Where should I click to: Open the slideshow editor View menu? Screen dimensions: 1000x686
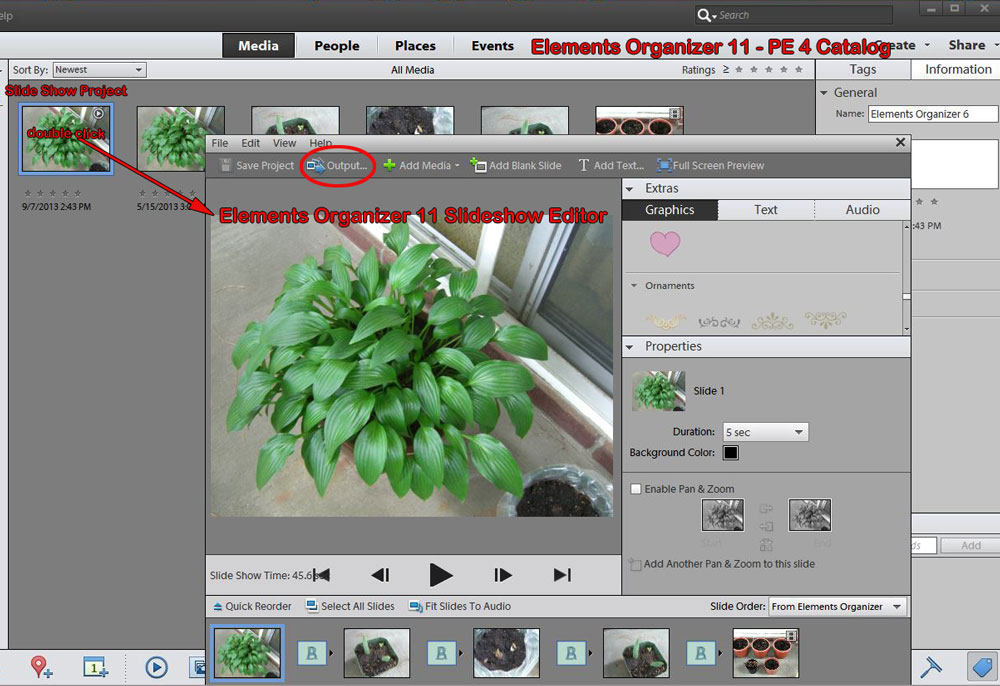[284, 143]
